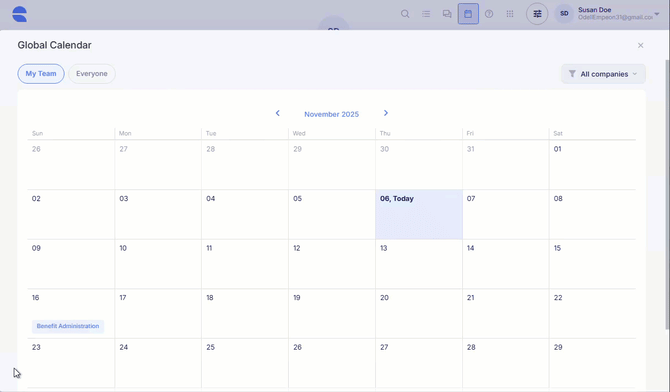Screen dimensions: 670x392
Task: Select day 14 in the calendar
Action: pyautogui.click(x=505, y=264)
